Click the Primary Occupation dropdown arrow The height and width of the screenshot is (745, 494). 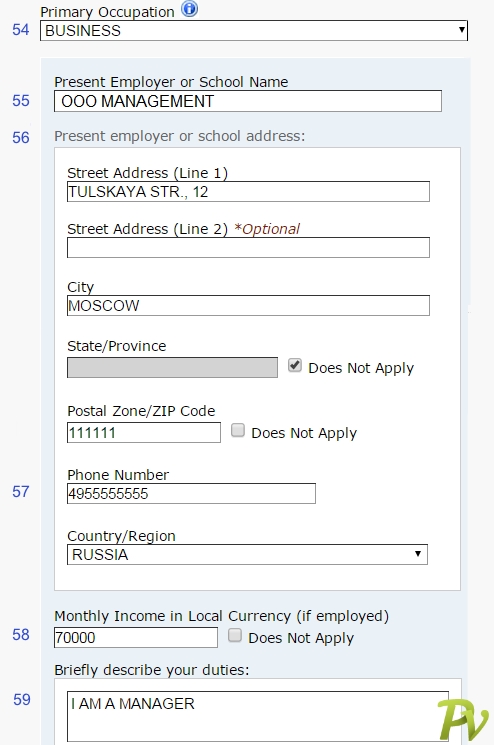(461, 30)
